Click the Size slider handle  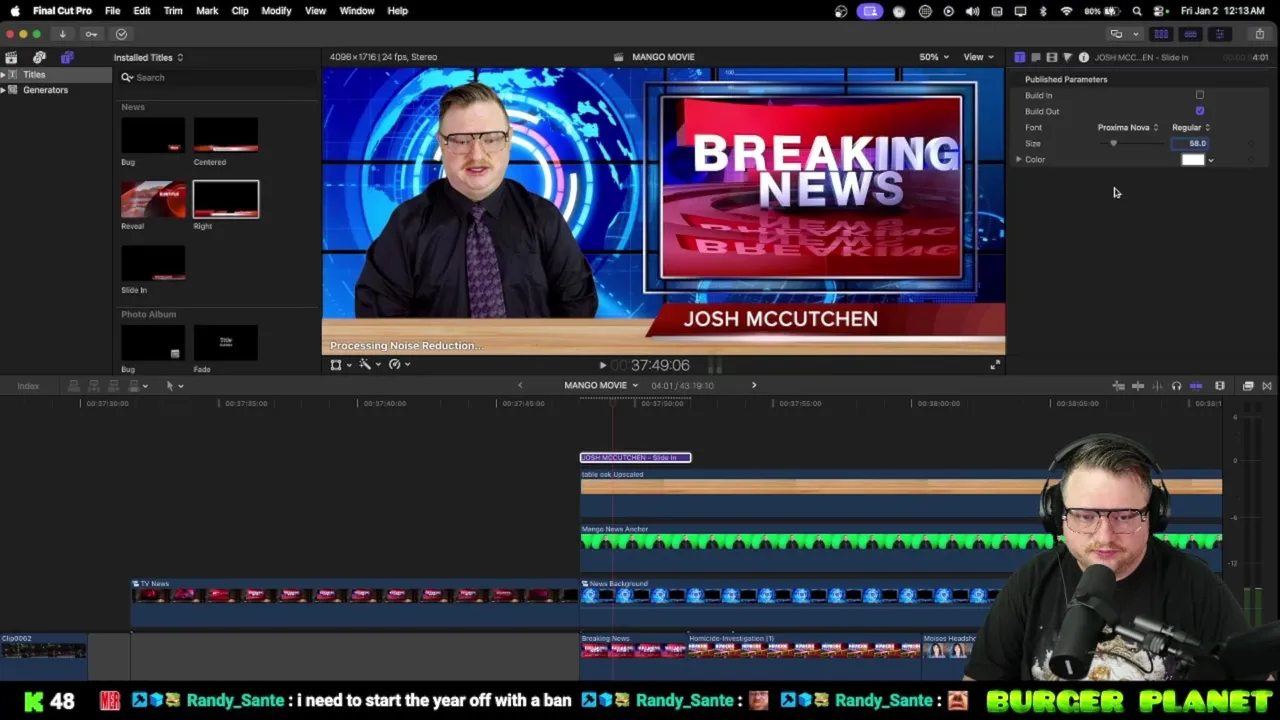1113,143
